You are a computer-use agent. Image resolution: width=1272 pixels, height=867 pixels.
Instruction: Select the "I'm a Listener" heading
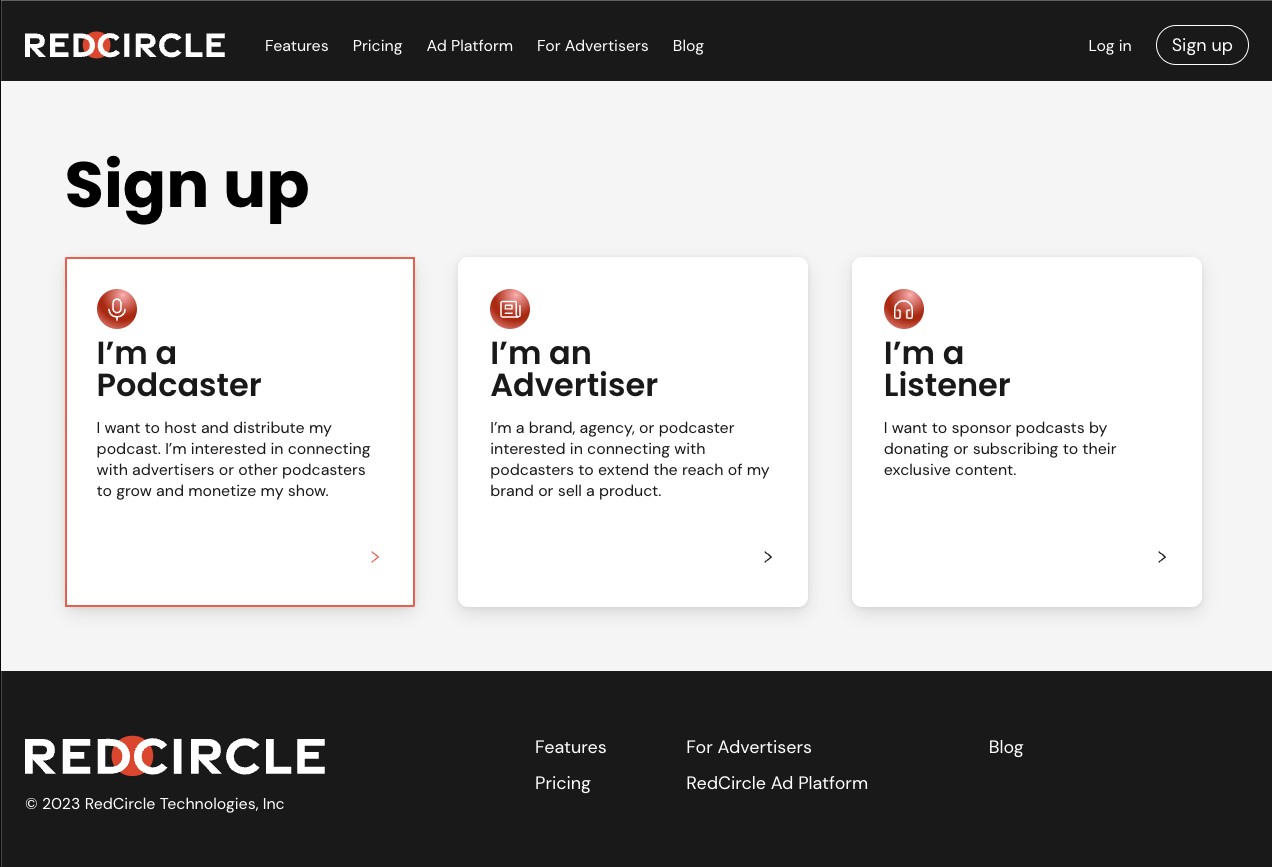947,369
